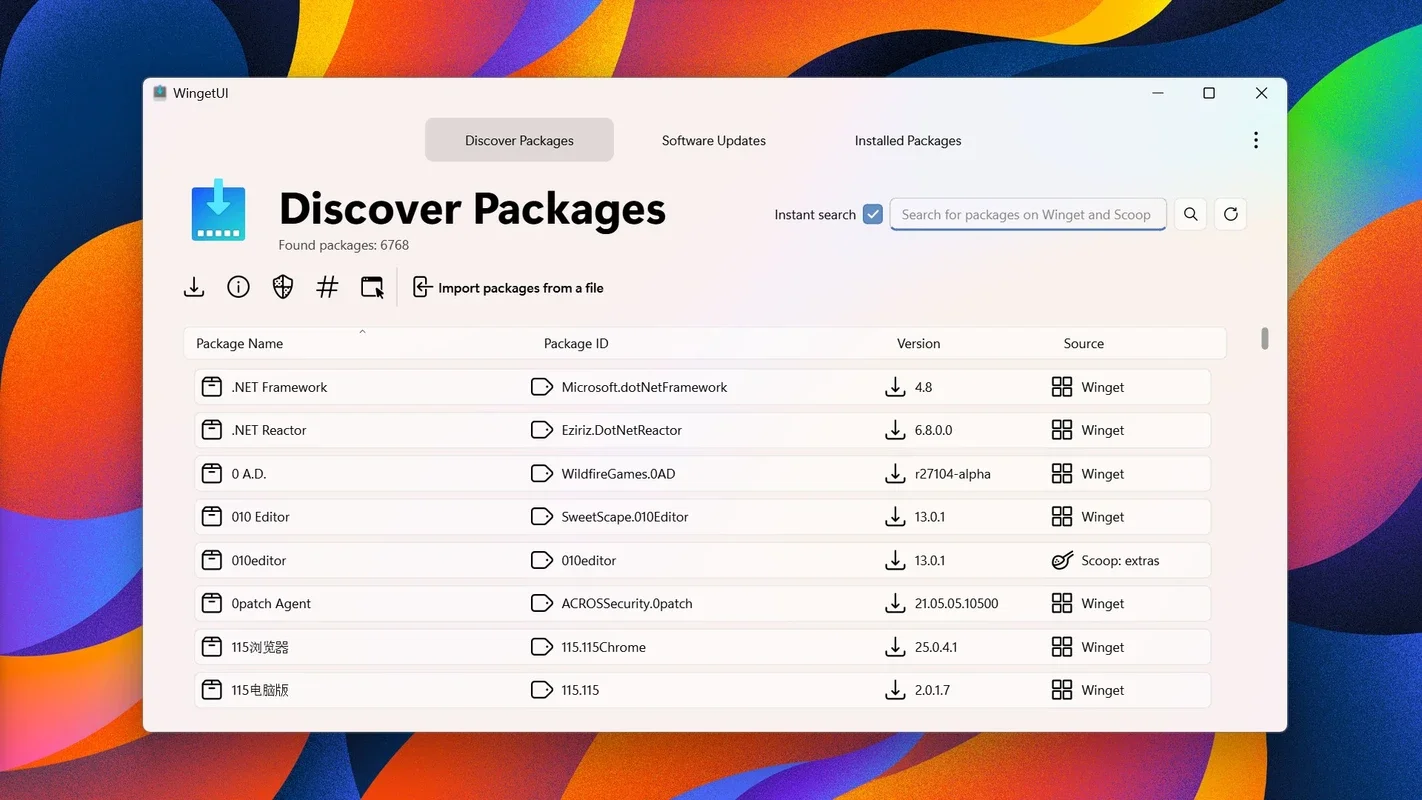Click the magnifier search button
Image resolution: width=1422 pixels, height=800 pixels.
[1190, 214]
